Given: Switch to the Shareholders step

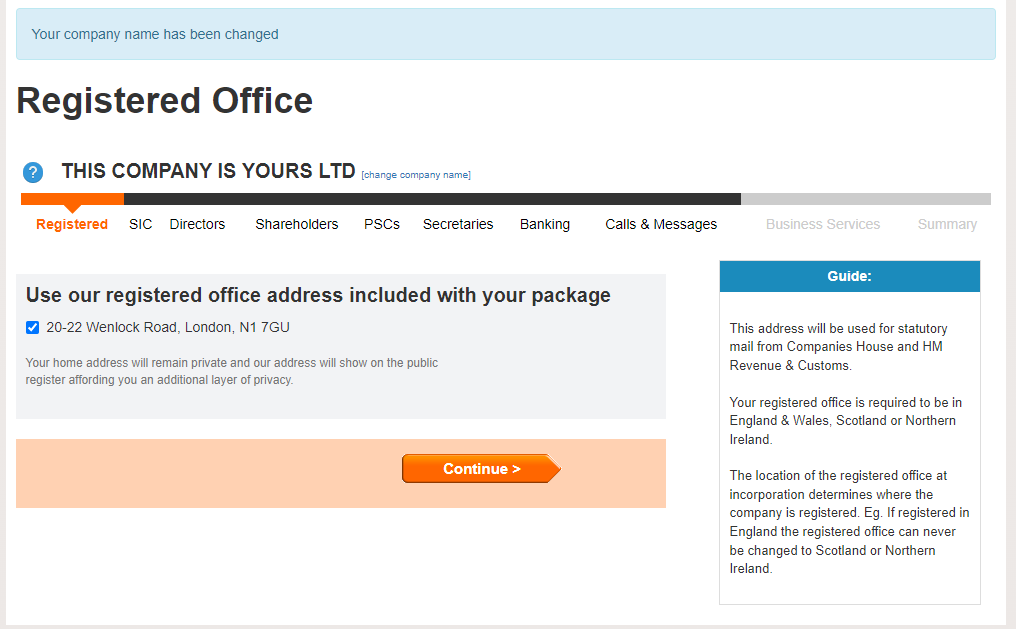Looking at the screenshot, I should (x=297, y=224).
